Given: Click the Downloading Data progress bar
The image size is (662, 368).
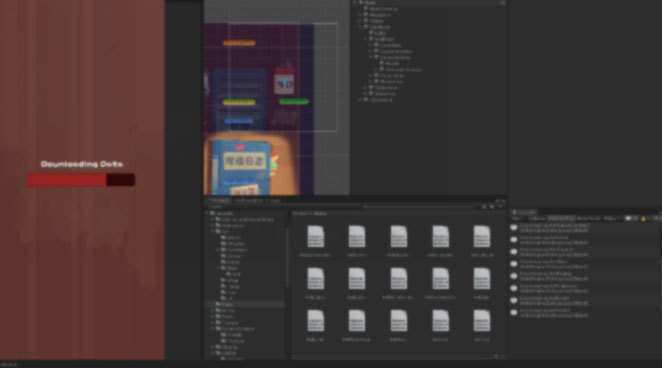Looking at the screenshot, I should coord(81,180).
